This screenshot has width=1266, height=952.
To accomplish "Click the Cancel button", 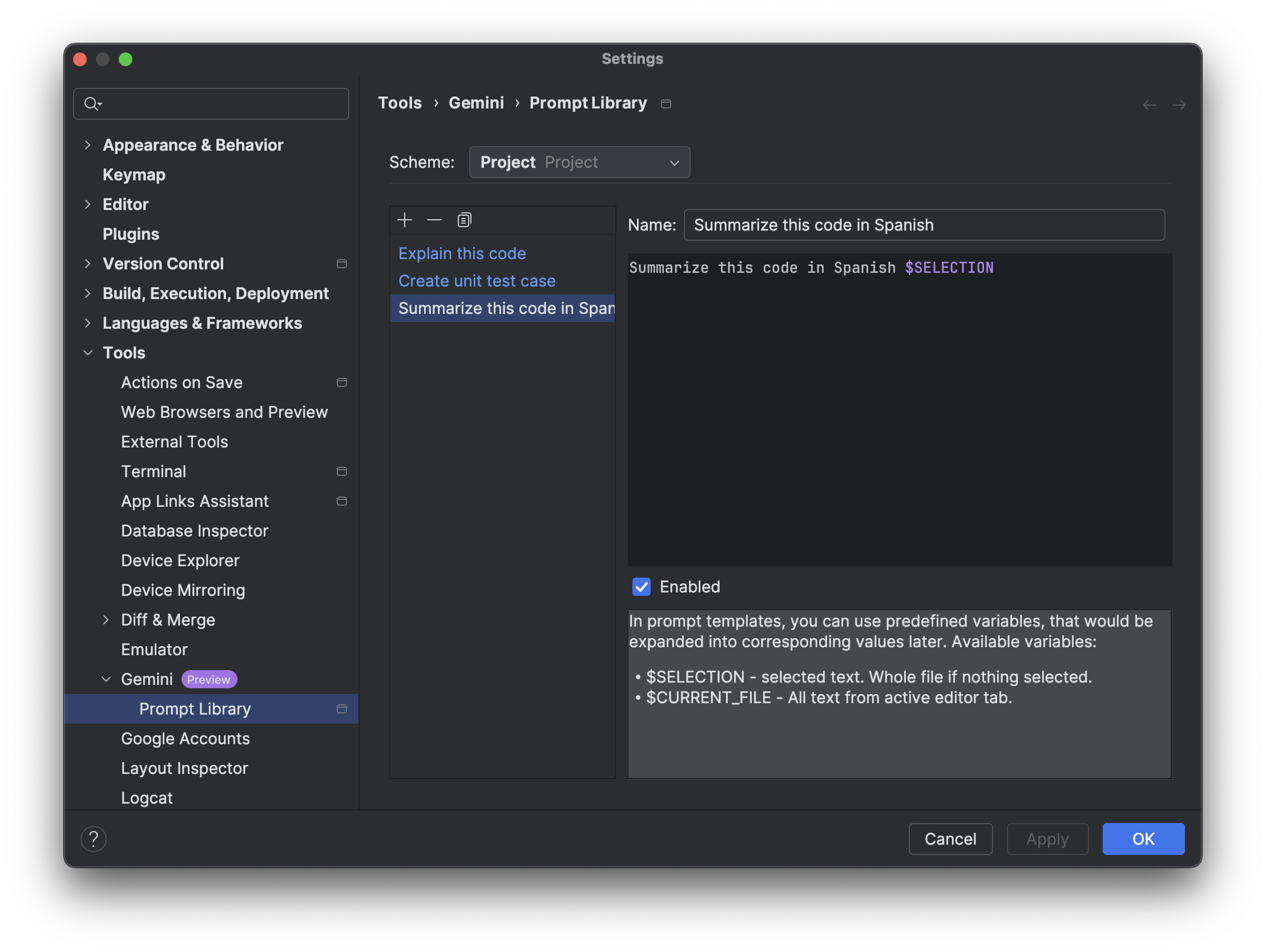I will pyautogui.click(x=950, y=838).
